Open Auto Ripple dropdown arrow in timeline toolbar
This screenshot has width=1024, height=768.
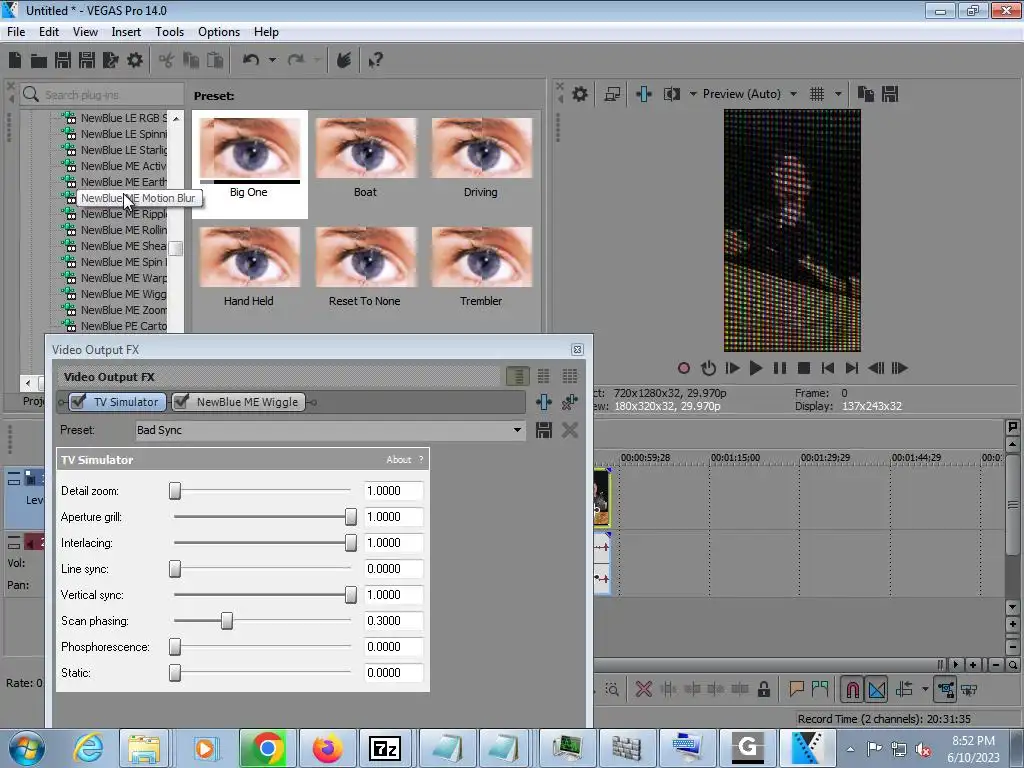[x=925, y=689]
